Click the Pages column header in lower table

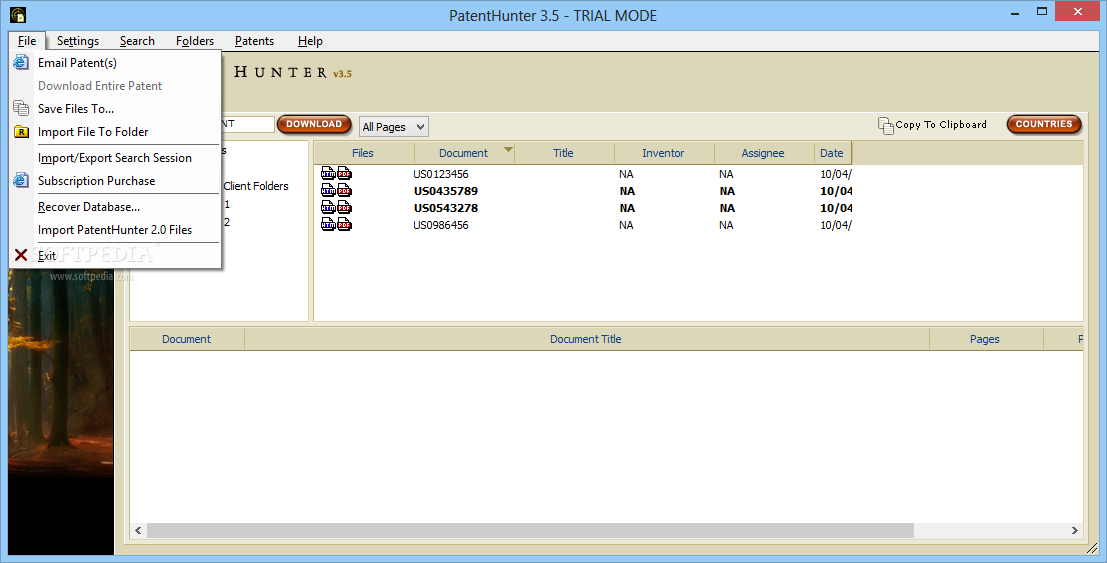[x=985, y=339]
